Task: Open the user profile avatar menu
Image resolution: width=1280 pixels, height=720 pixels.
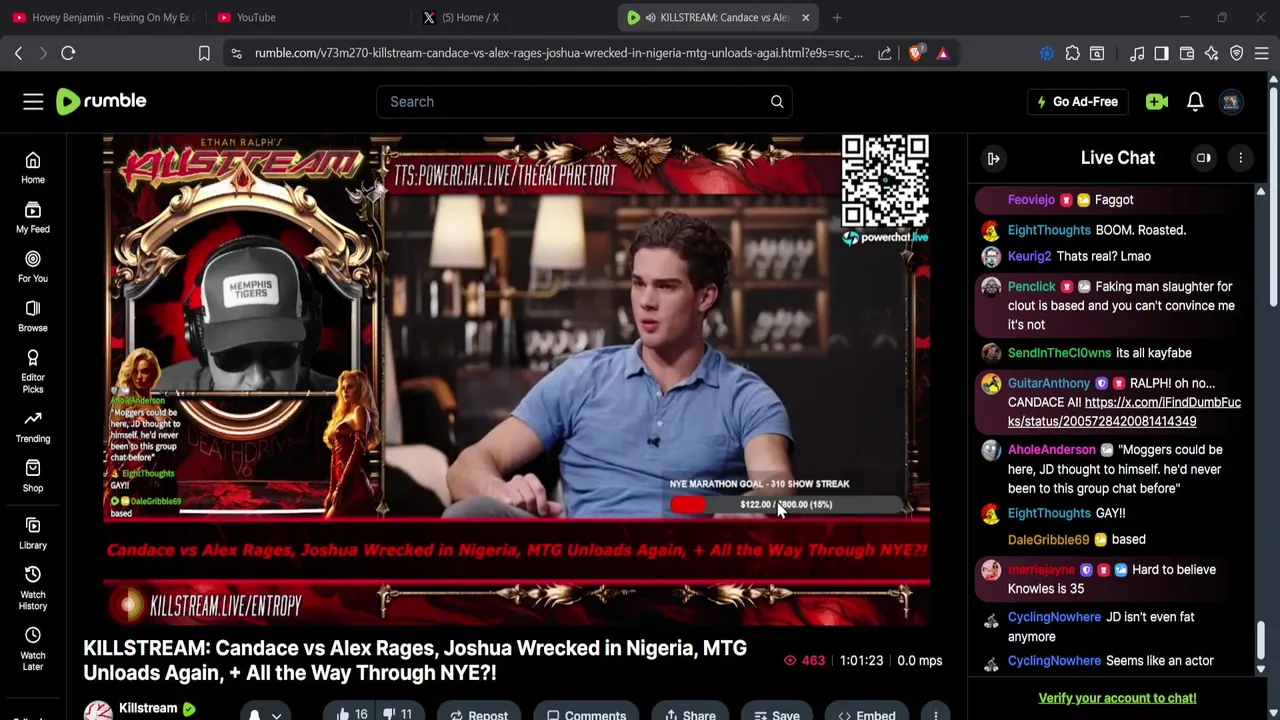Action: click(x=1231, y=101)
